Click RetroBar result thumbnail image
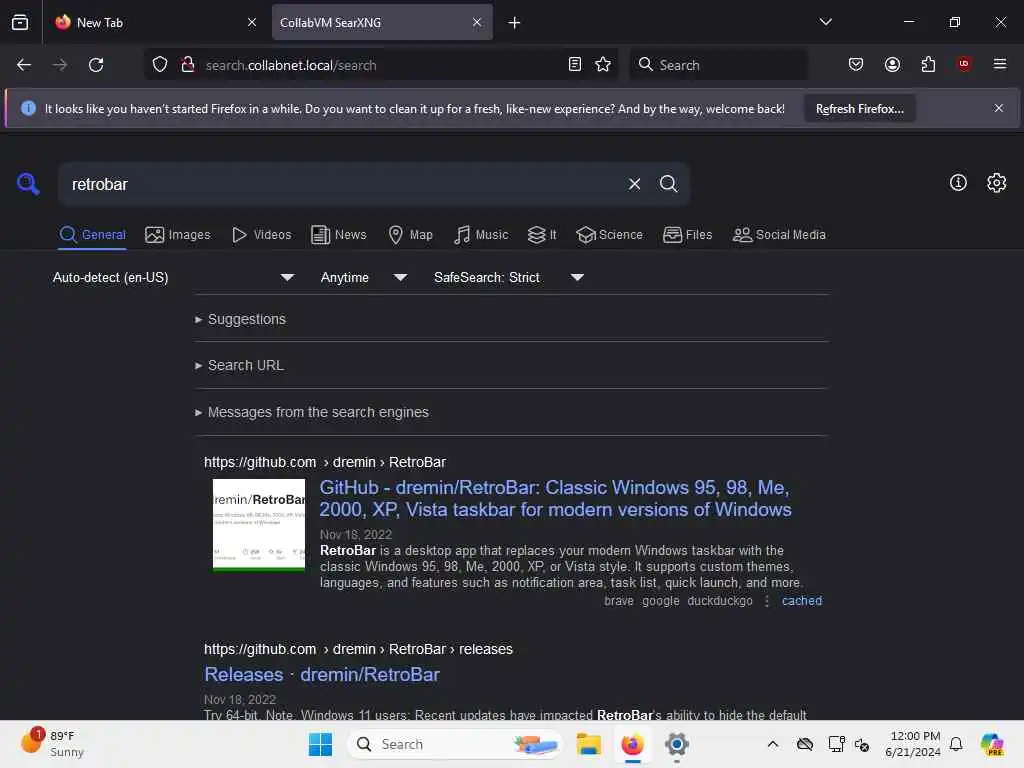The image size is (1024, 768). [x=259, y=525]
